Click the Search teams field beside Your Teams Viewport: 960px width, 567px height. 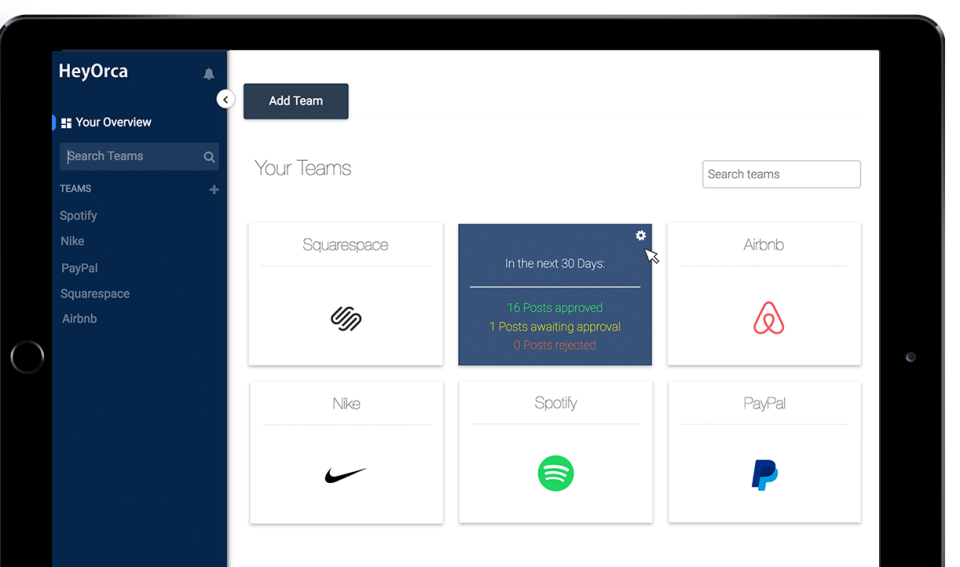(x=781, y=175)
